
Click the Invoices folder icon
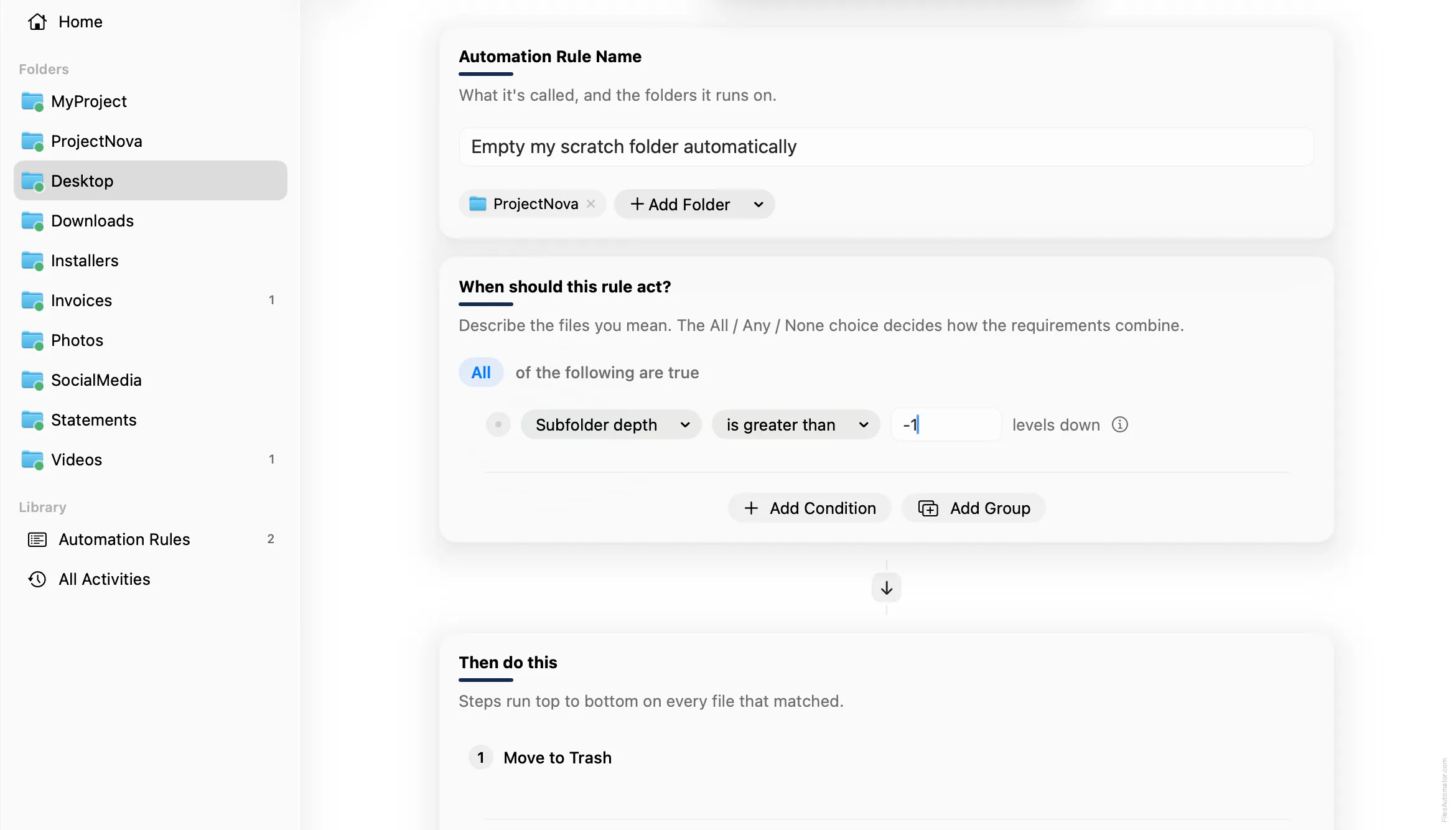tap(32, 301)
